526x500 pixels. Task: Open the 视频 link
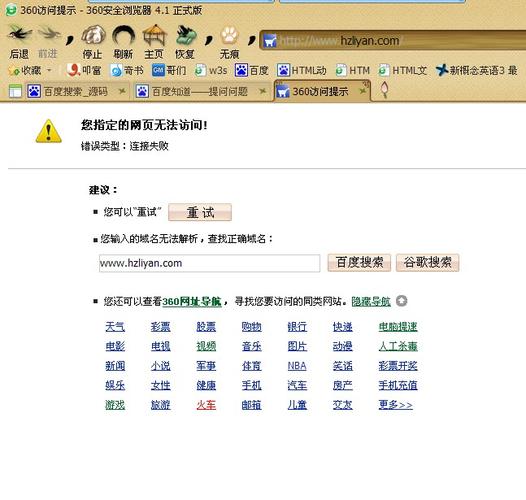206,346
